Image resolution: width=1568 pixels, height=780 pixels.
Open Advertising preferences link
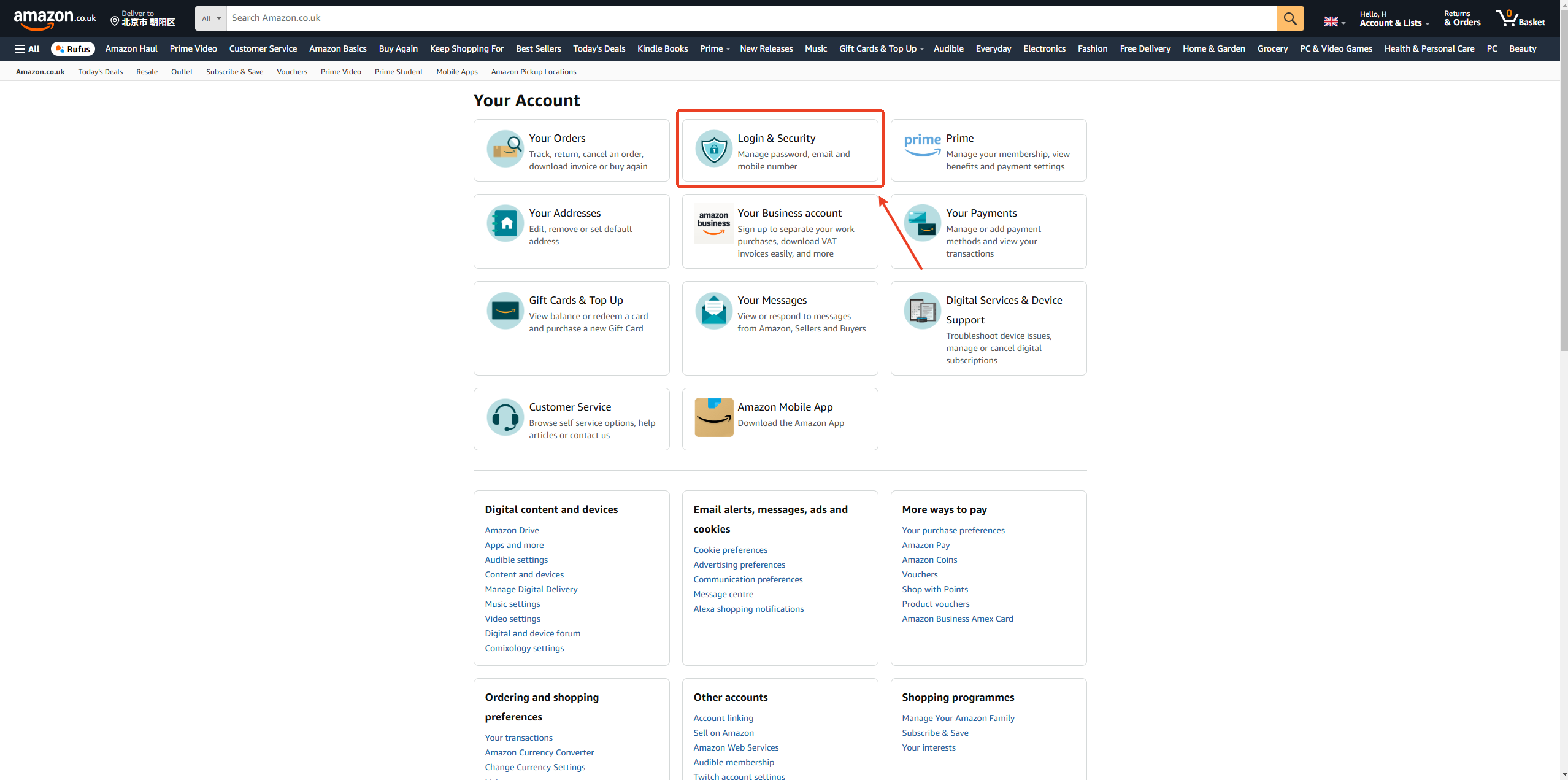tap(739, 565)
